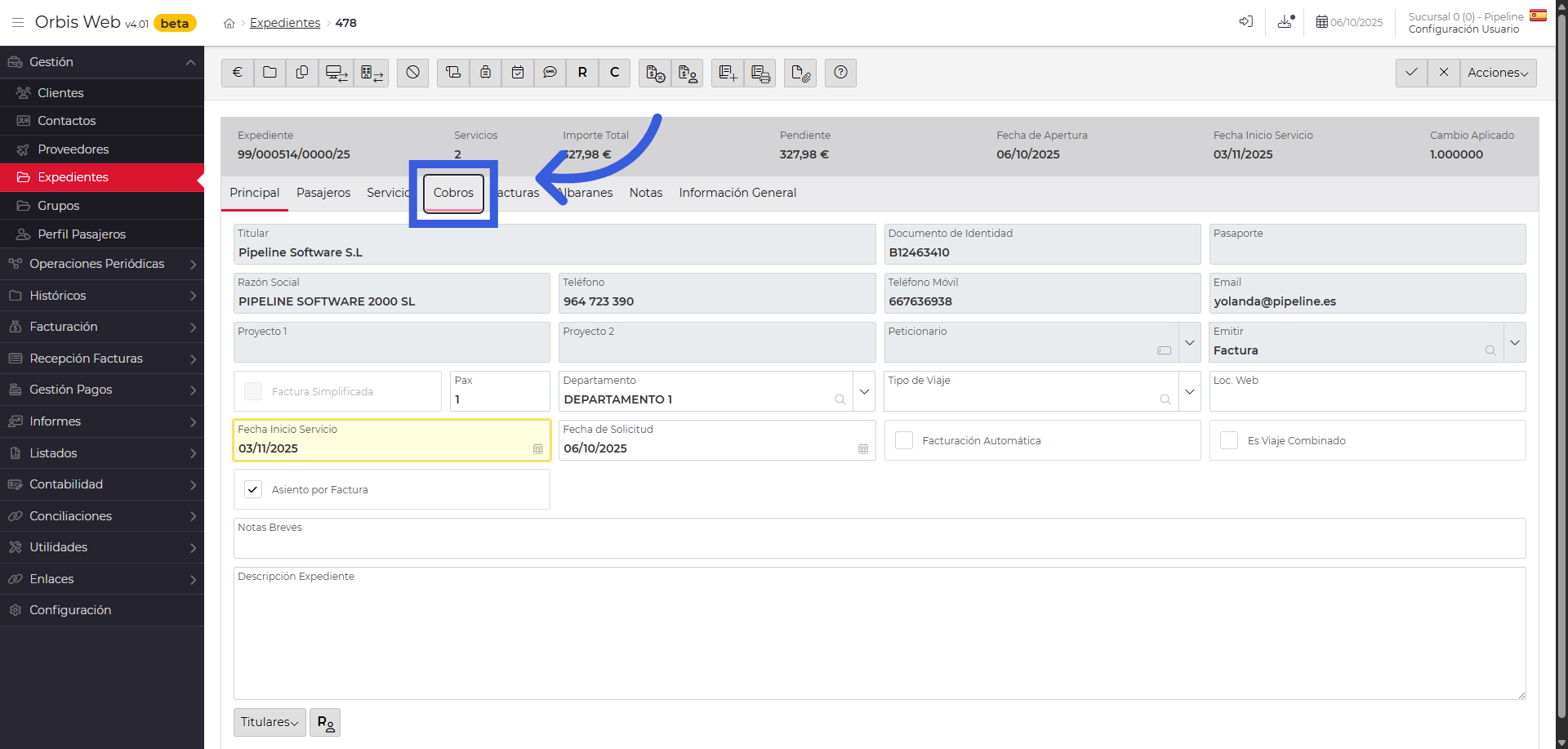Open the Información General tab
The height and width of the screenshot is (749, 1568).
(x=737, y=193)
